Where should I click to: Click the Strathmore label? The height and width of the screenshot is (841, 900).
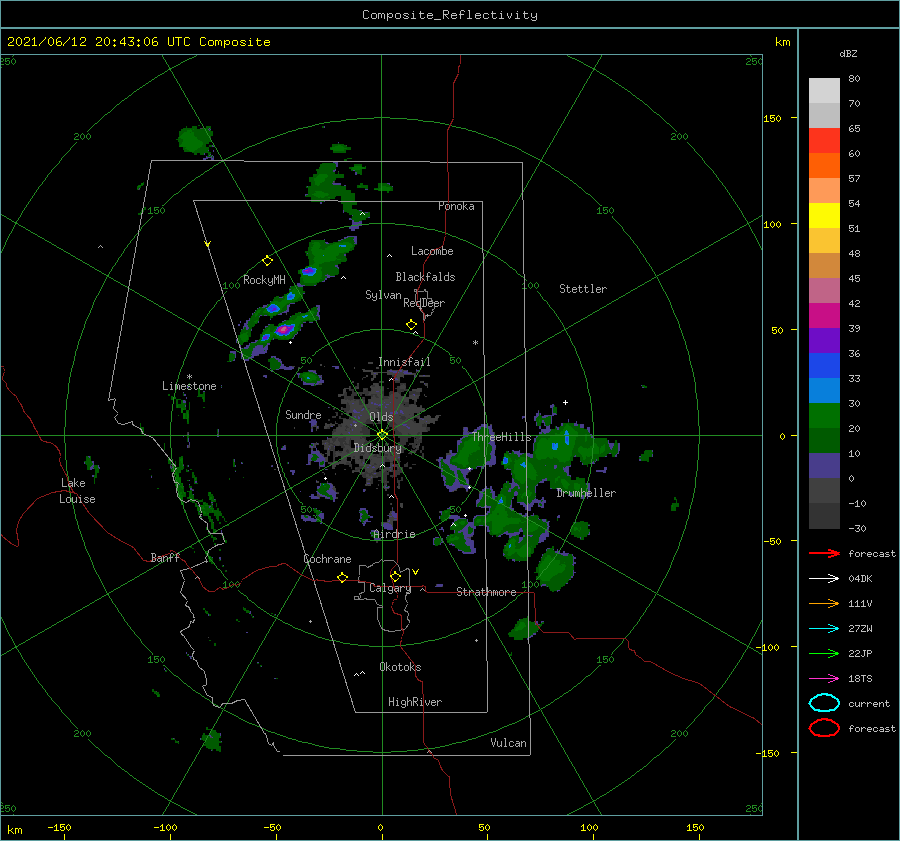pos(486,592)
